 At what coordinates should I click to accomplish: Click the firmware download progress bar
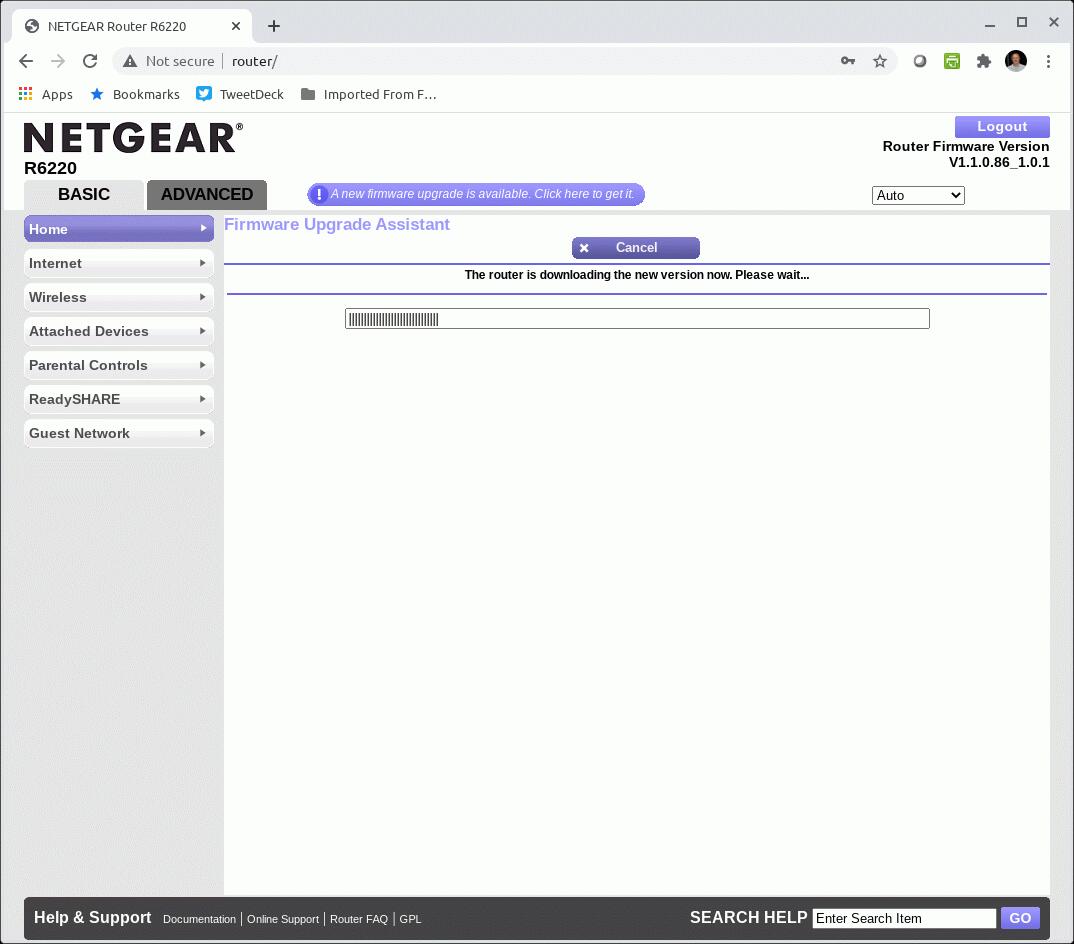637,319
